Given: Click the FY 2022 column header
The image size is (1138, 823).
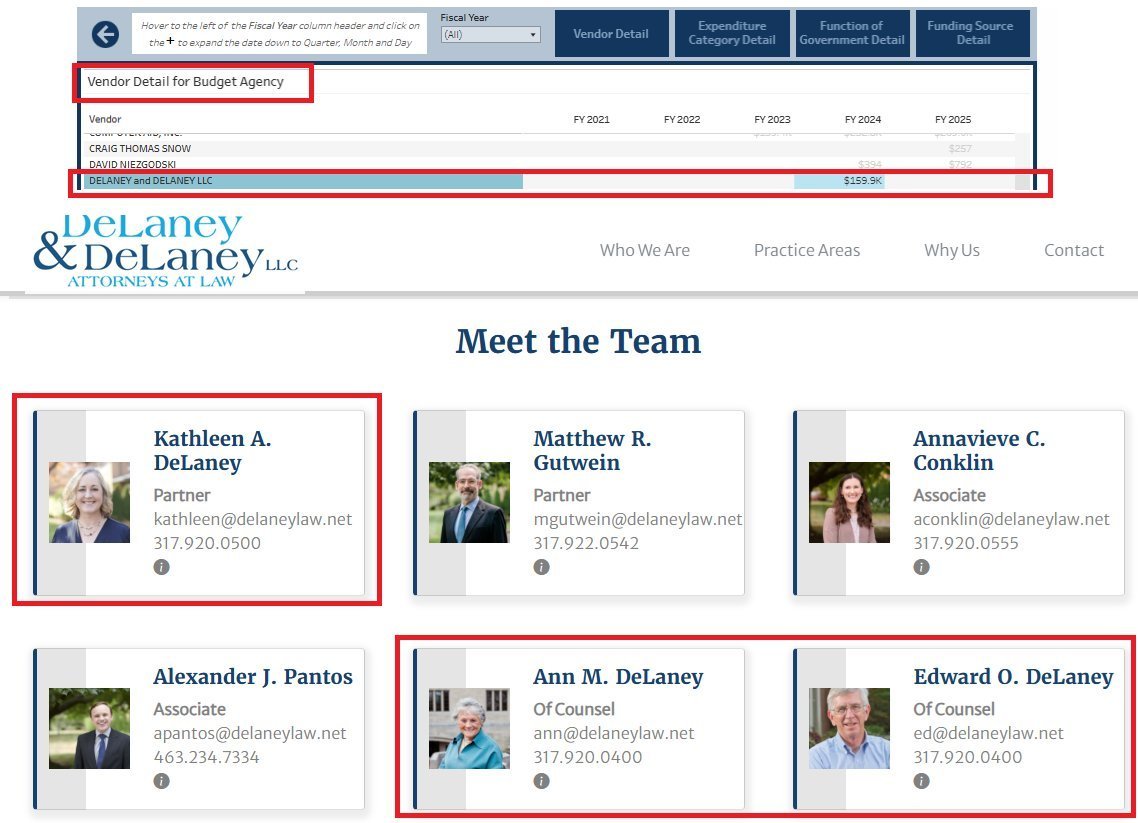Looking at the screenshot, I should click(682, 119).
